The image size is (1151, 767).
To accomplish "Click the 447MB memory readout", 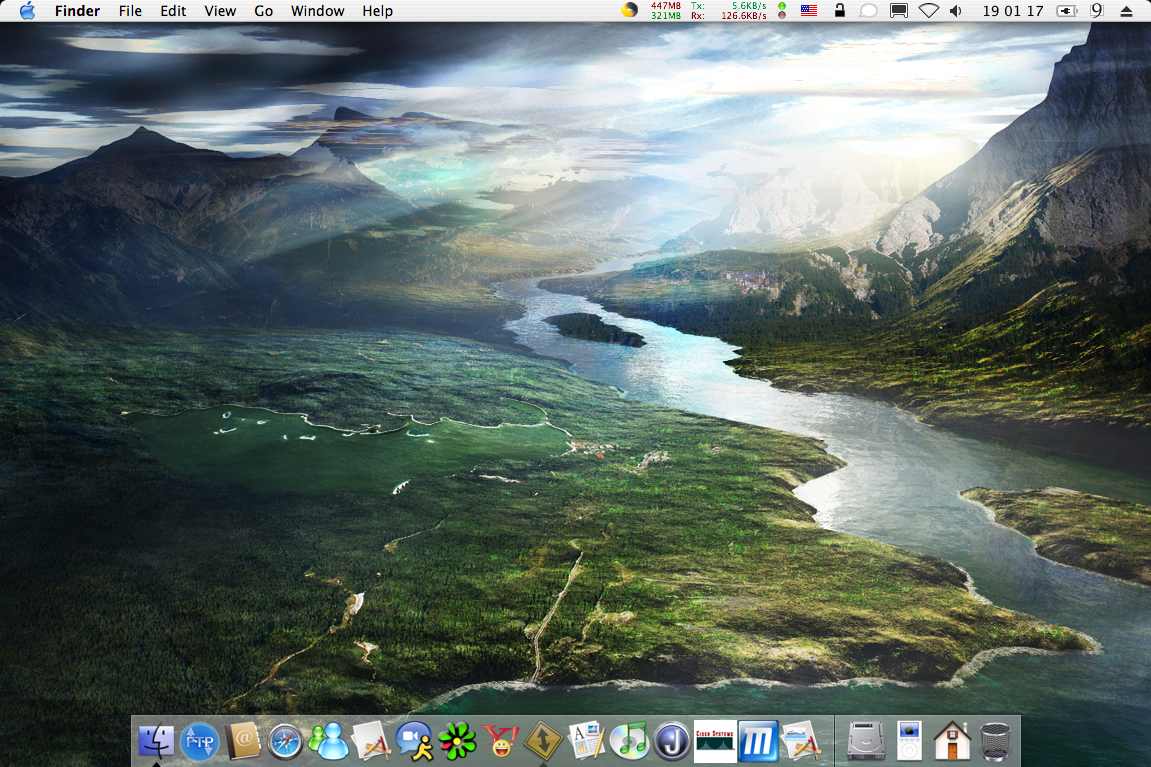I will (666, 6).
